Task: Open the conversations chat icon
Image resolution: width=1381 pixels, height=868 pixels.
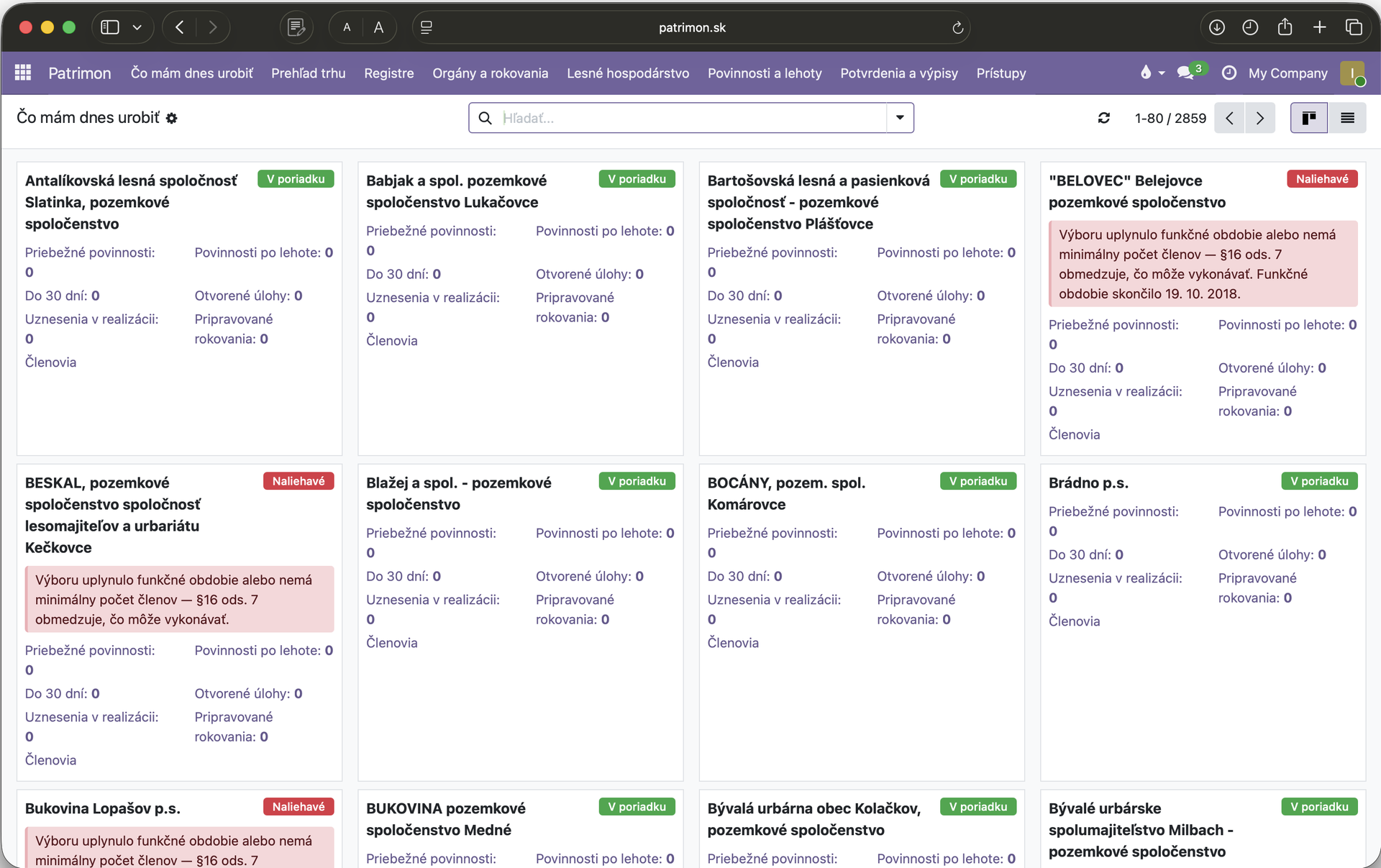Action: 1185,73
